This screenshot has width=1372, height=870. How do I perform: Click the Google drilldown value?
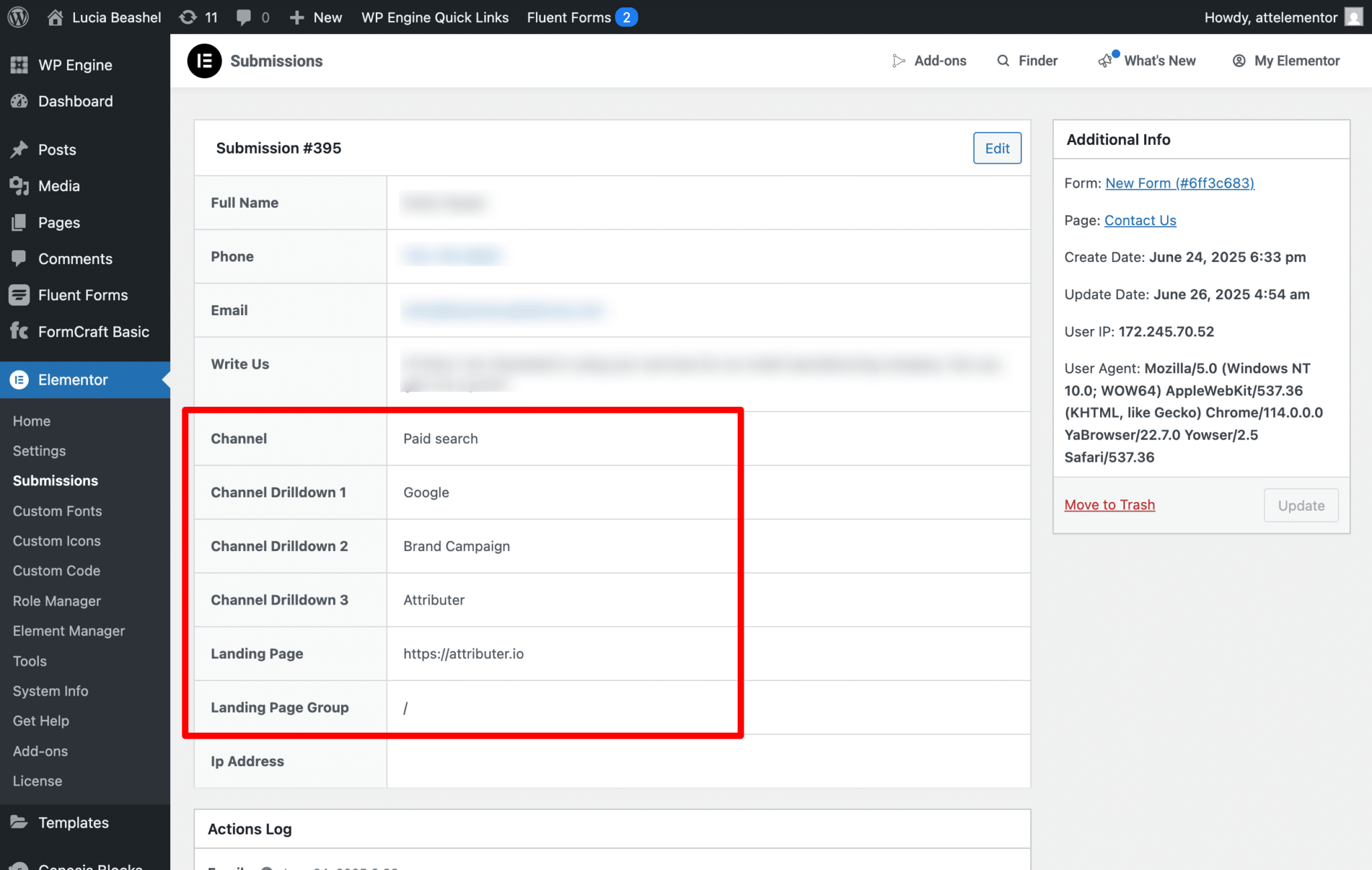426,493
